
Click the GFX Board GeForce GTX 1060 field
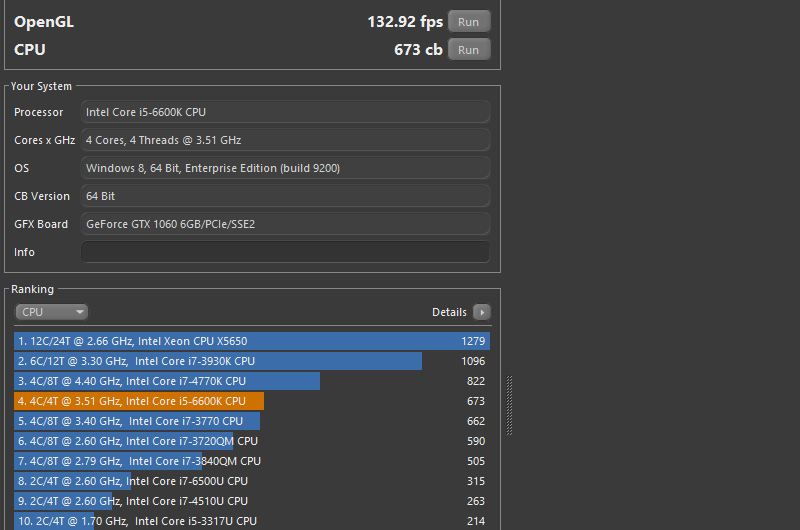[x=285, y=224]
